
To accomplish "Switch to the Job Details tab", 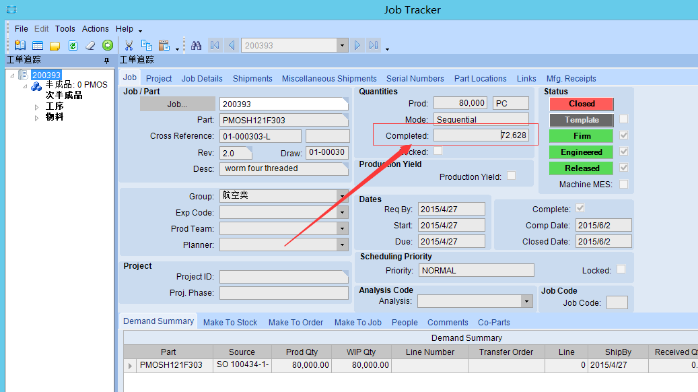I will [x=202, y=79].
